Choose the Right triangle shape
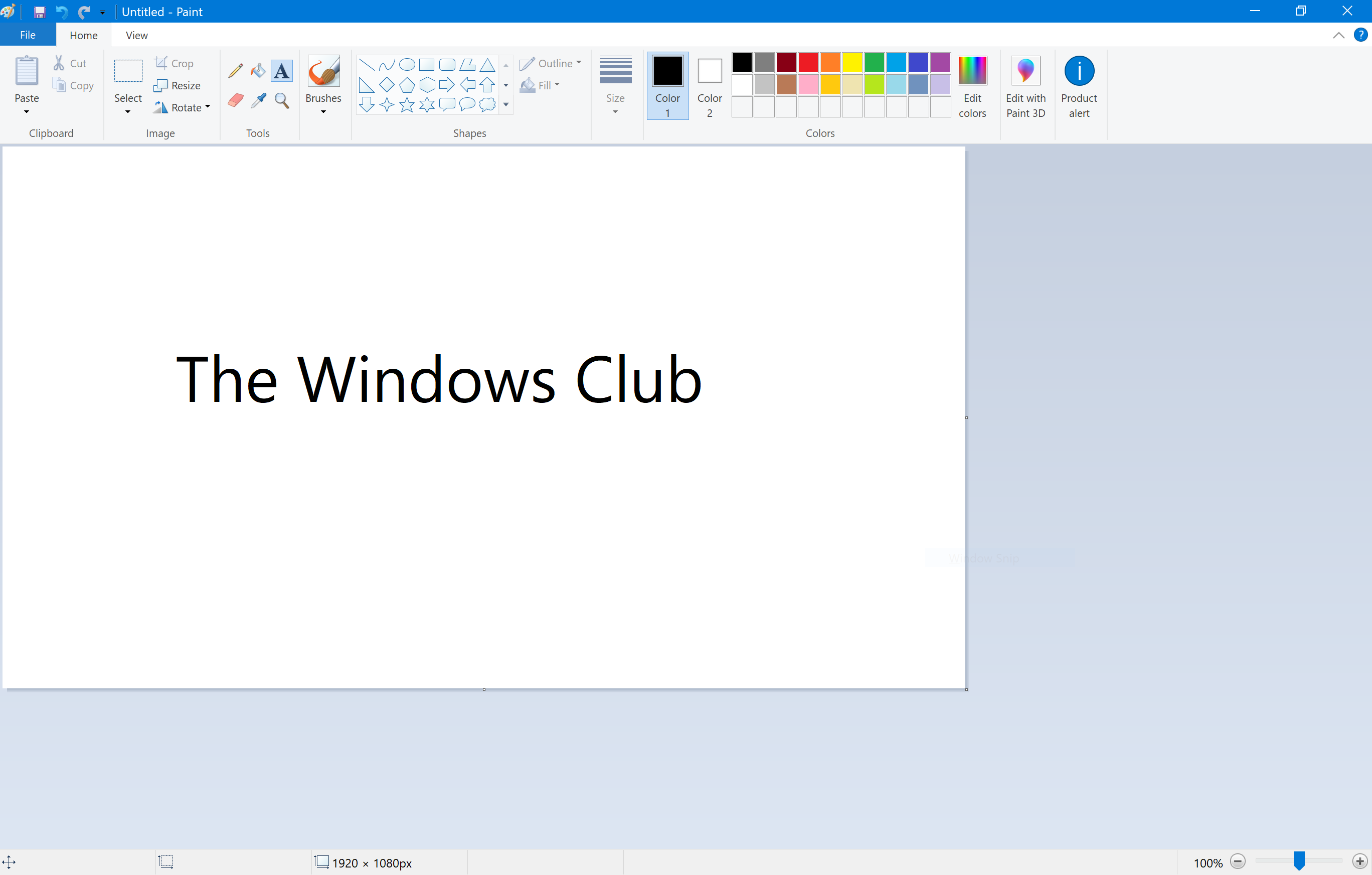The height and width of the screenshot is (875, 1372). 367,85
